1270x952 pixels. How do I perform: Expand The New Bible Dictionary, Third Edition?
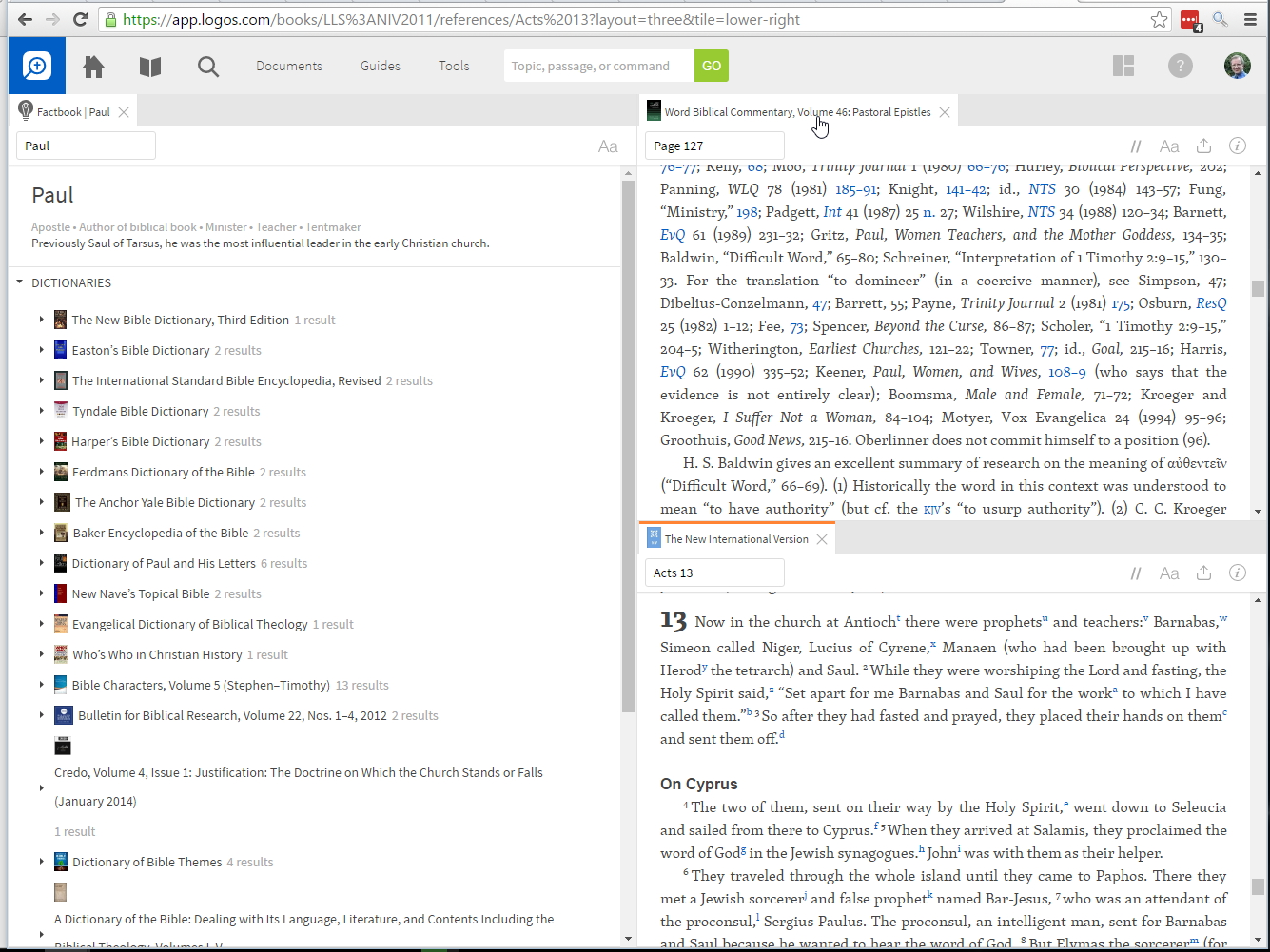(41, 320)
